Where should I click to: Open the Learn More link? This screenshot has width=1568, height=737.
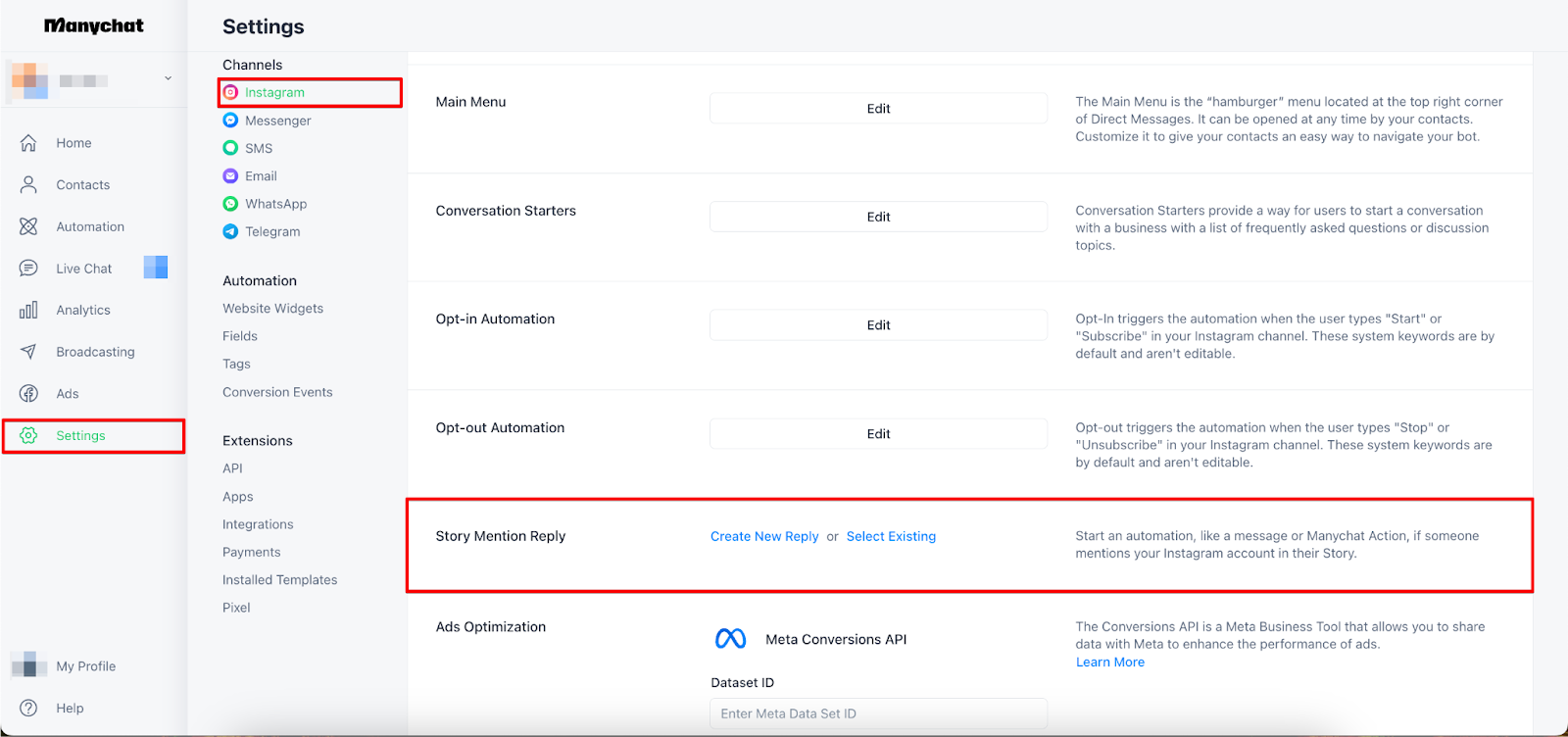click(1110, 663)
